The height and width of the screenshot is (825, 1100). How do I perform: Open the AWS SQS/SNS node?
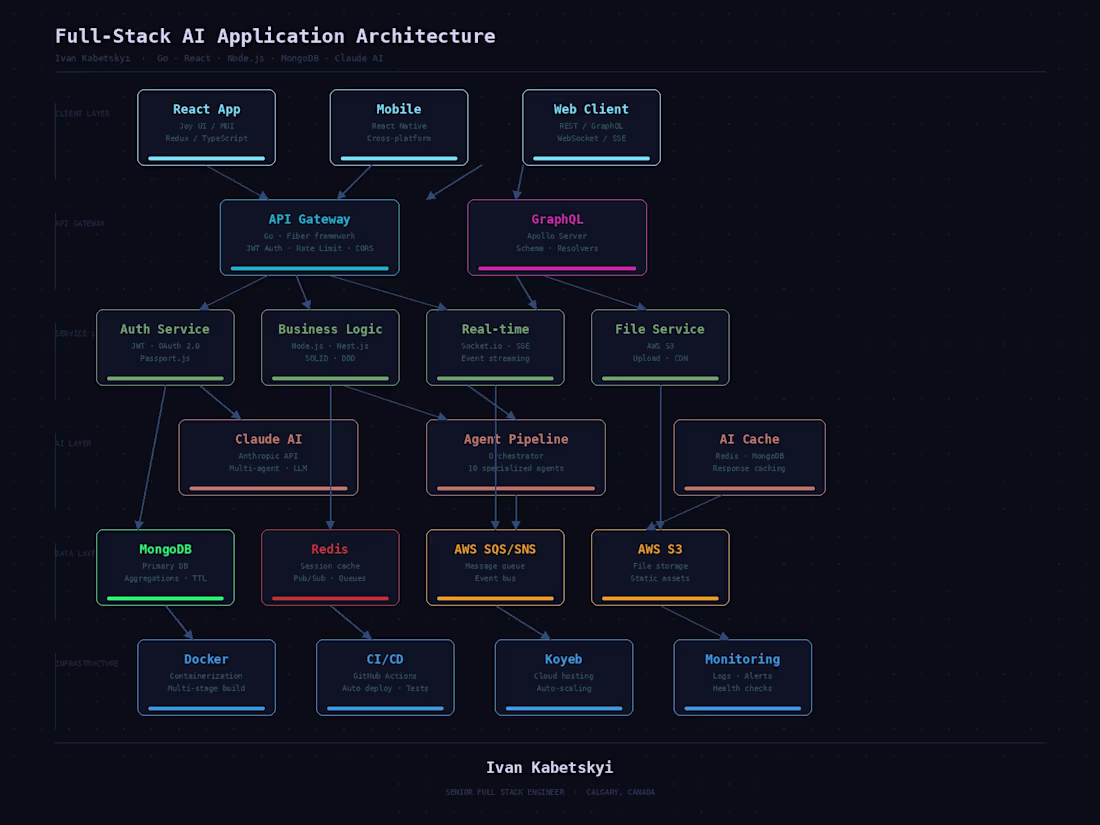(495, 566)
